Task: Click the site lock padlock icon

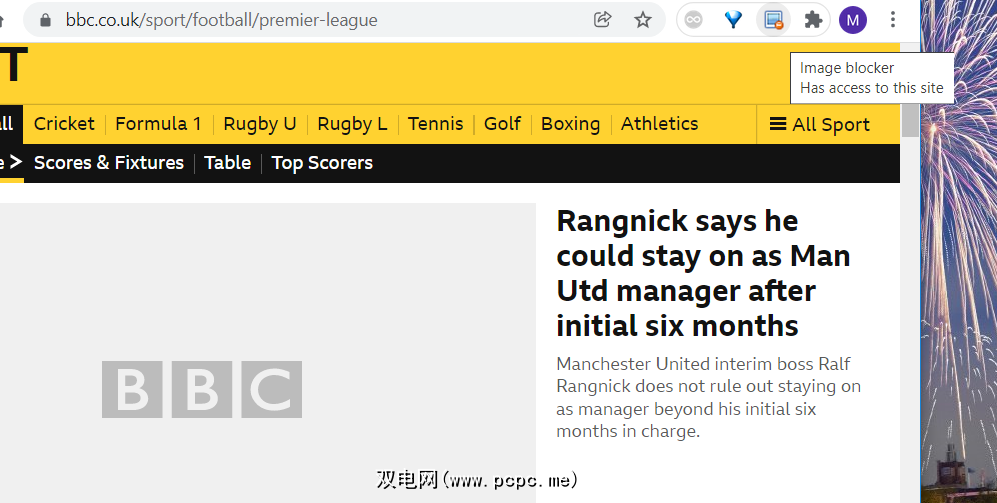Action: [45, 20]
